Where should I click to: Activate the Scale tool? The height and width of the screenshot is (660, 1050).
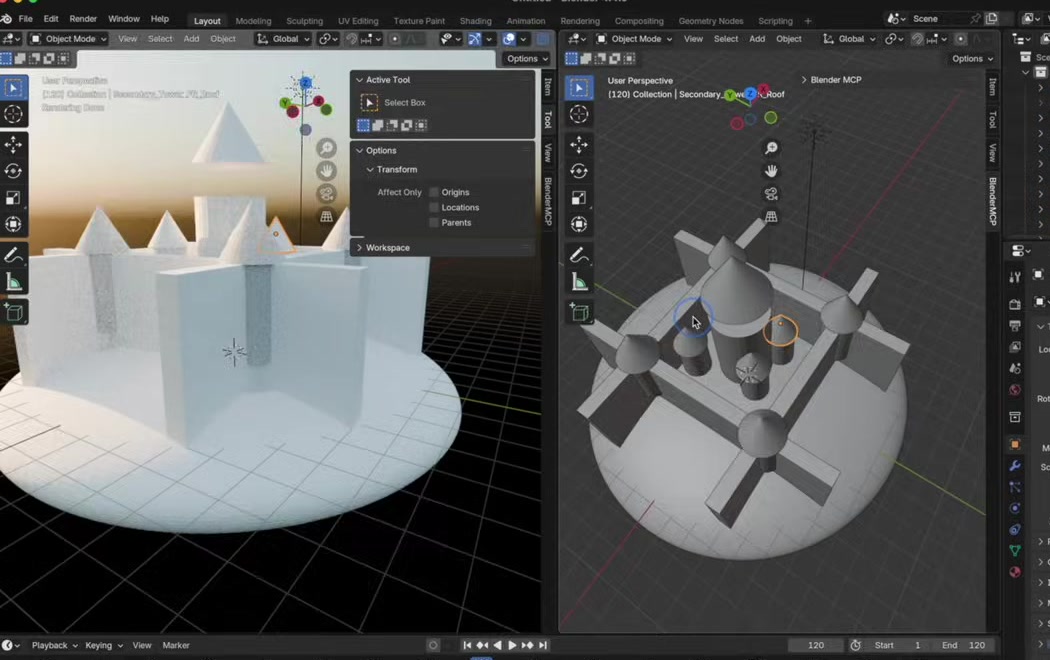[13, 199]
